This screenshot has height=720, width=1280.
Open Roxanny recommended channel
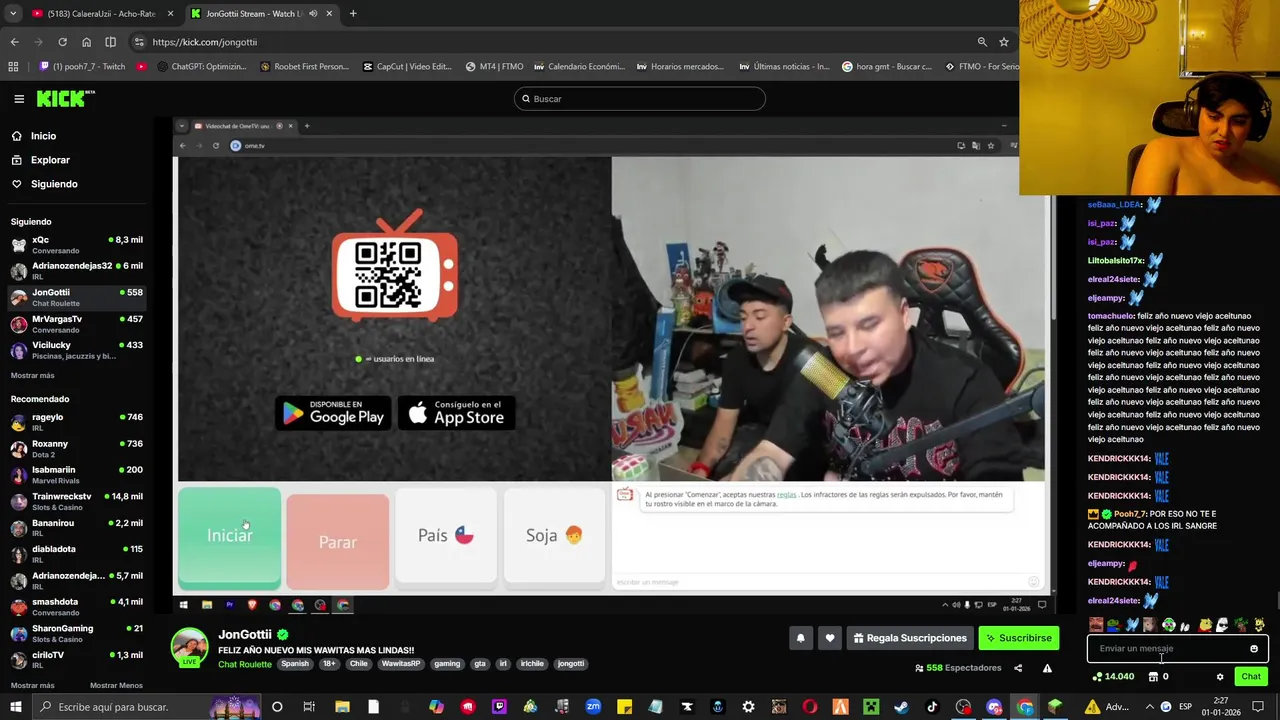(x=77, y=448)
